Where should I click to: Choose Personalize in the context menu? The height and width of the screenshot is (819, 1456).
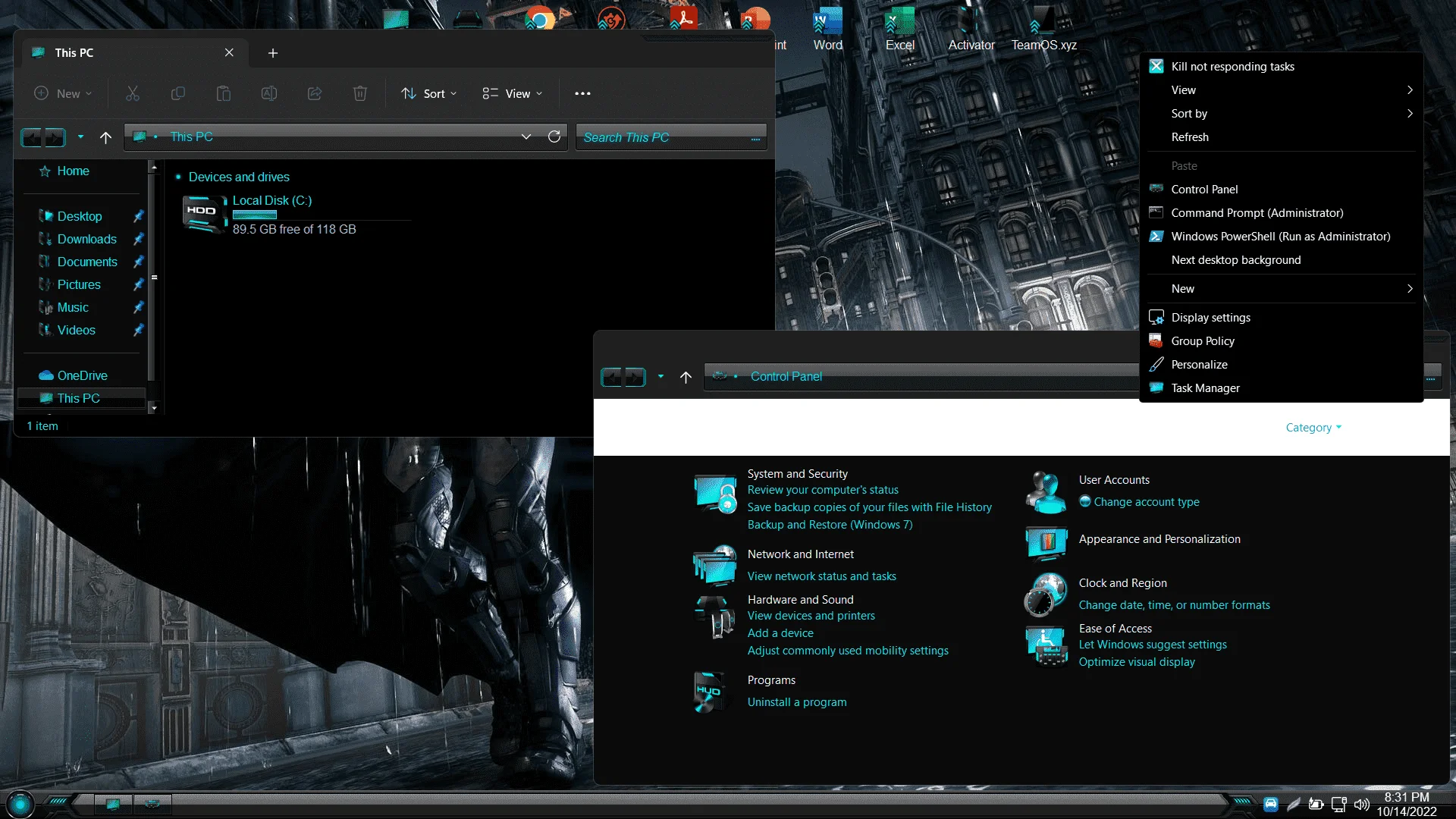coord(1282,365)
